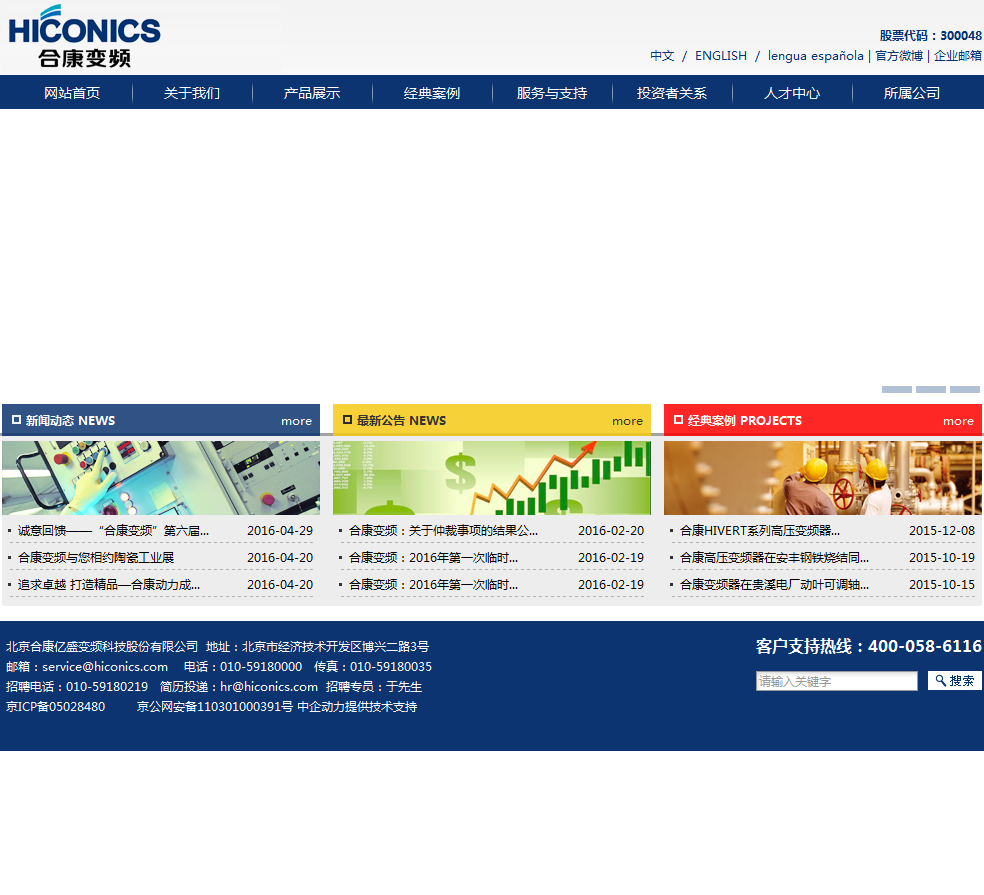Open 服务与支持 navigation item
Image resolution: width=984 pixels, height=895 pixels.
click(552, 93)
